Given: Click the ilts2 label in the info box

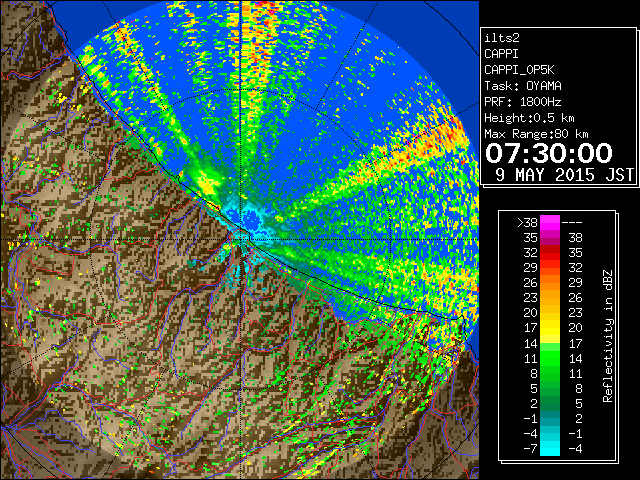Looking at the screenshot, I should tap(502, 38).
